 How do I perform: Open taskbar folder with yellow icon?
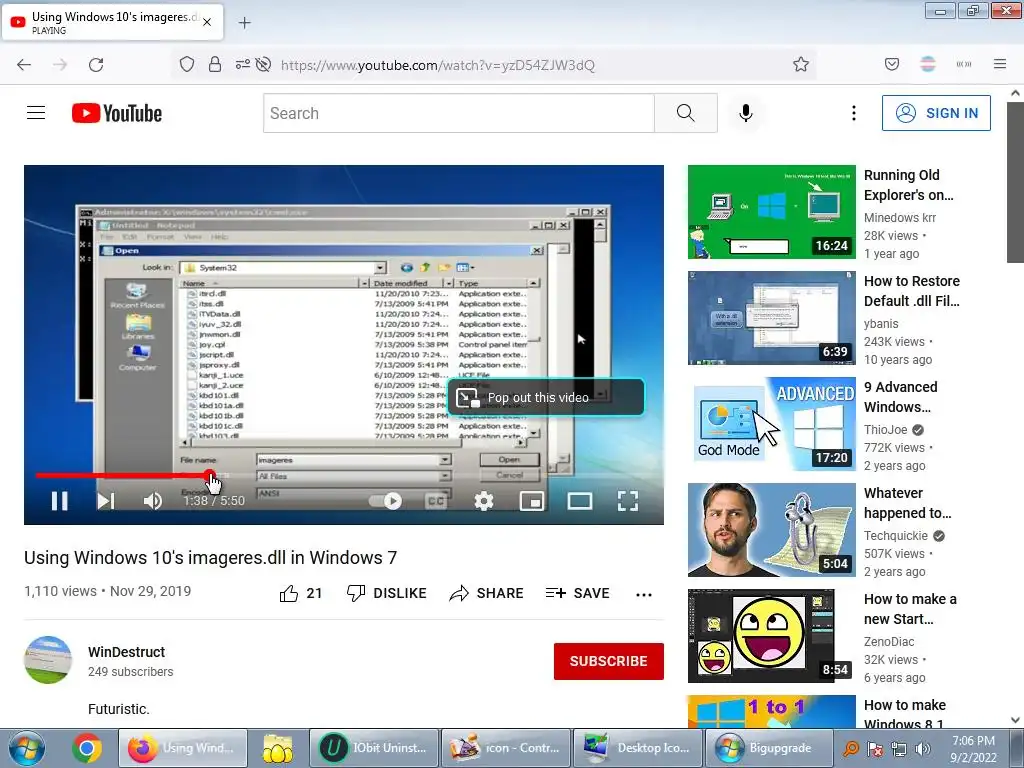tap(277, 748)
